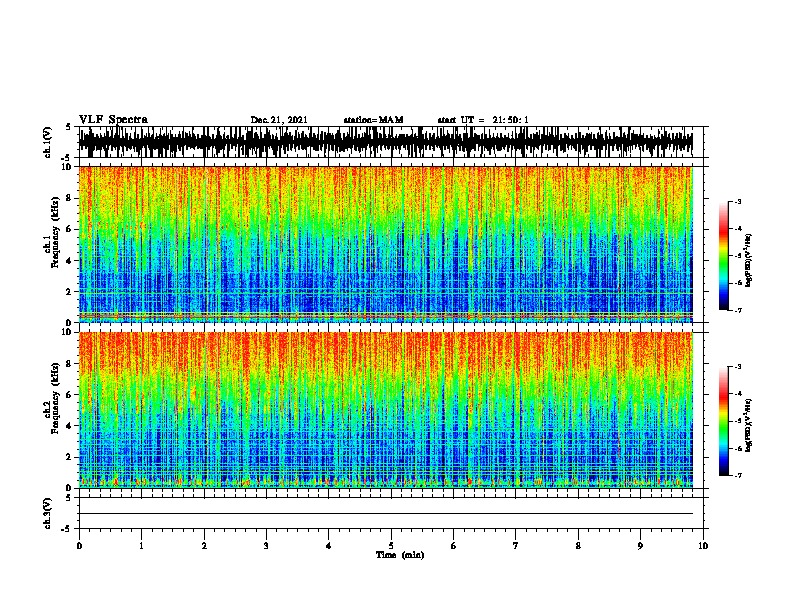The image size is (792, 612).
Task: Click the ch.2 color bar log(PSD) unit label
Action: 749,425
